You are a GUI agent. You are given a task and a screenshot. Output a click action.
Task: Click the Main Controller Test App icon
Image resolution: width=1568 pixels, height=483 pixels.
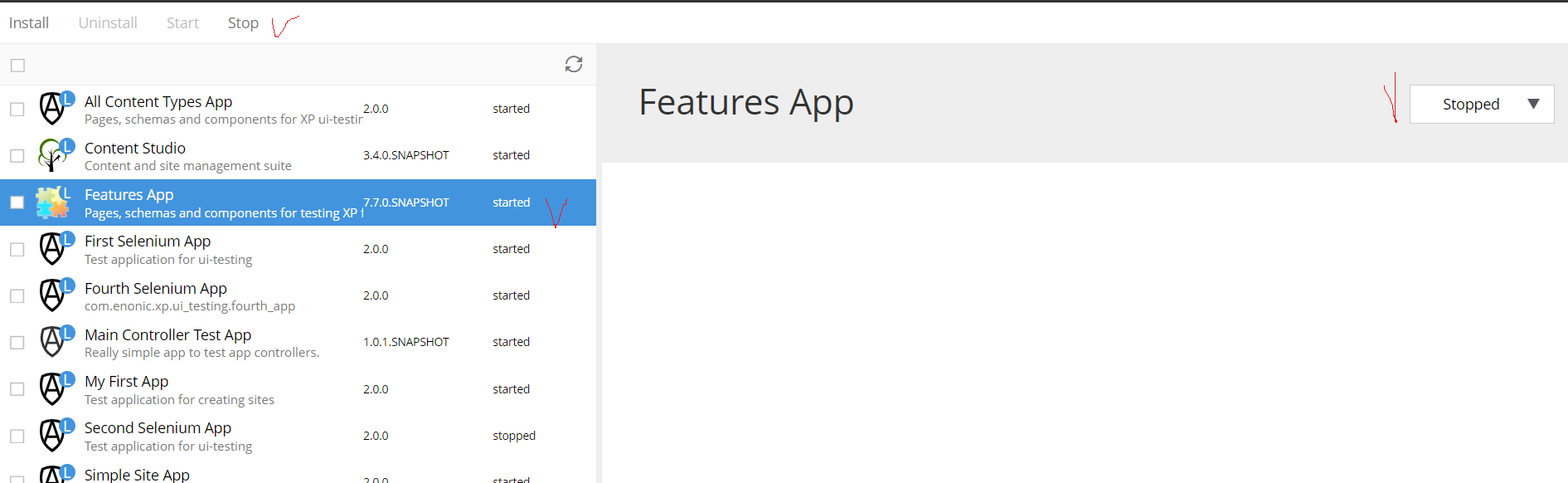coord(51,341)
